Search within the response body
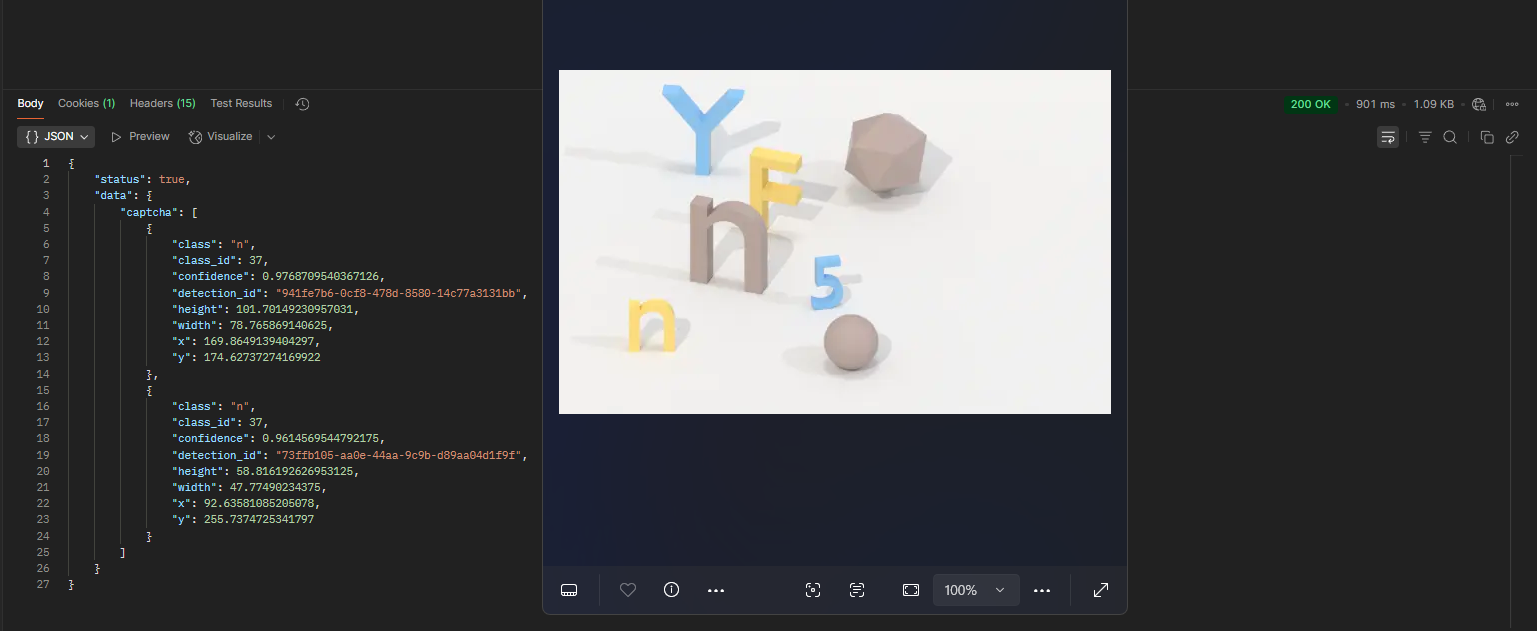Viewport: 1537px width, 631px height. coord(1451,137)
